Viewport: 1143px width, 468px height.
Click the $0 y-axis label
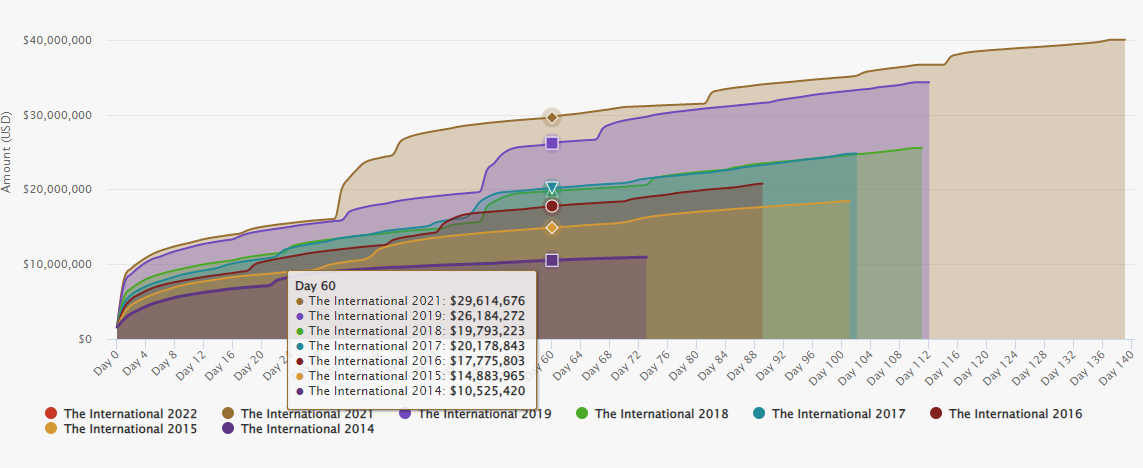[x=85, y=339]
